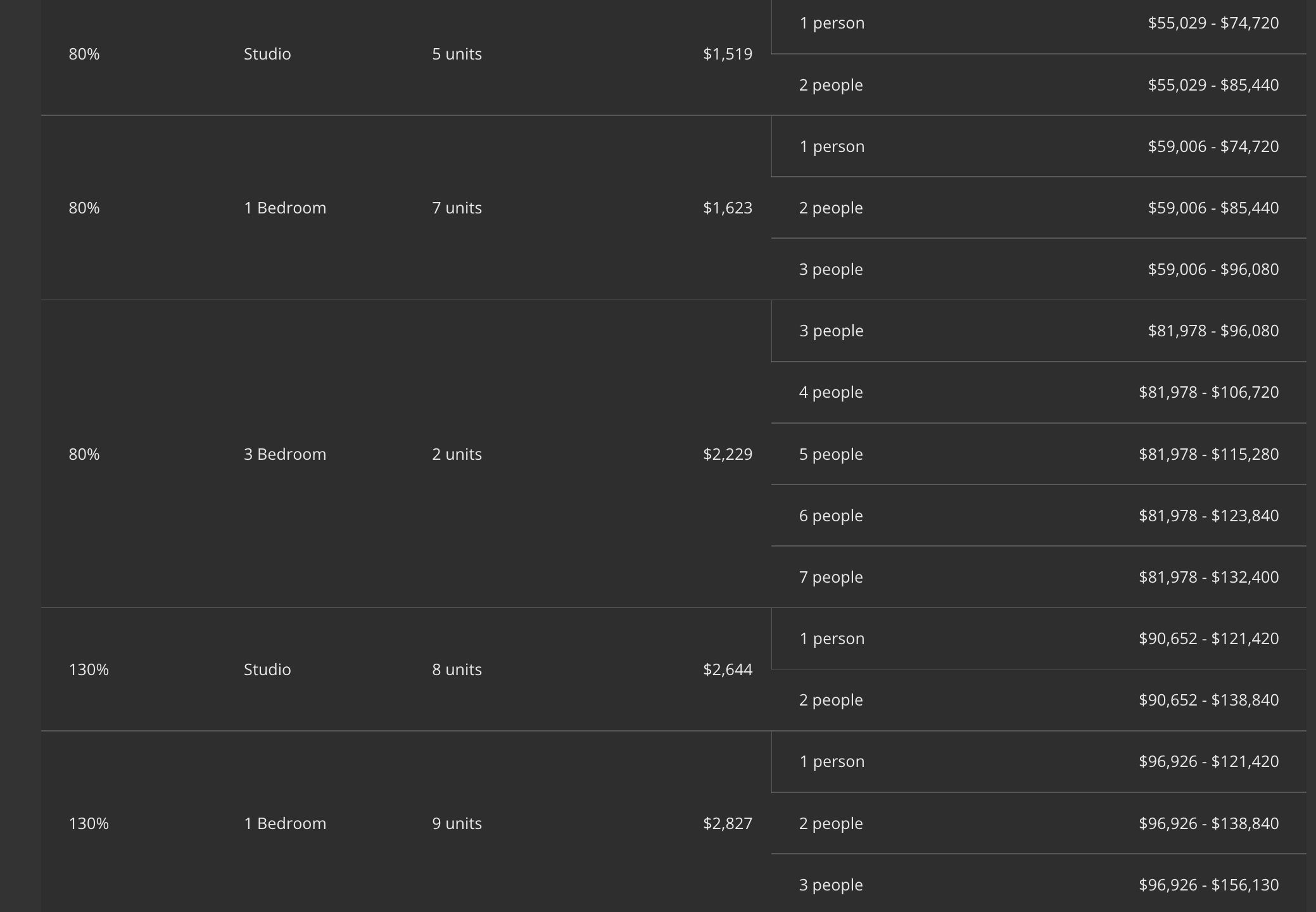The width and height of the screenshot is (1316, 912).
Task: Click the $55,029 - $85,440 income range
Action: [x=1213, y=85]
